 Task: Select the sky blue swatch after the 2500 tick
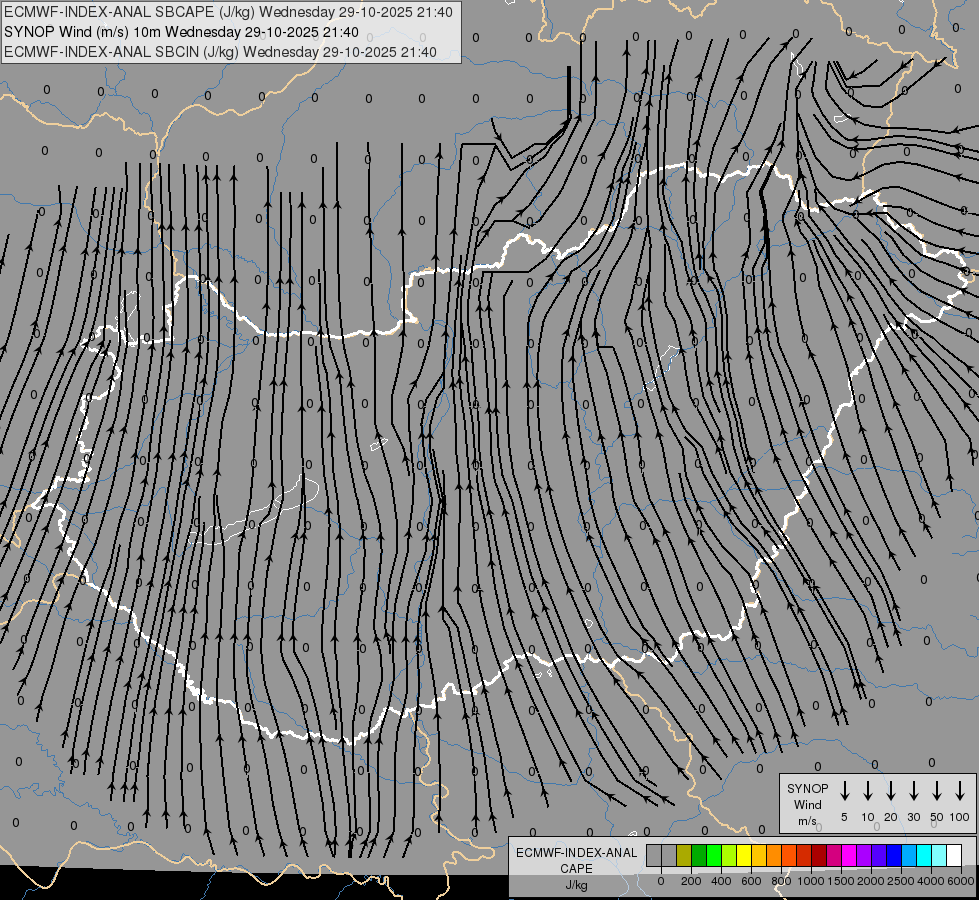tap(910, 855)
